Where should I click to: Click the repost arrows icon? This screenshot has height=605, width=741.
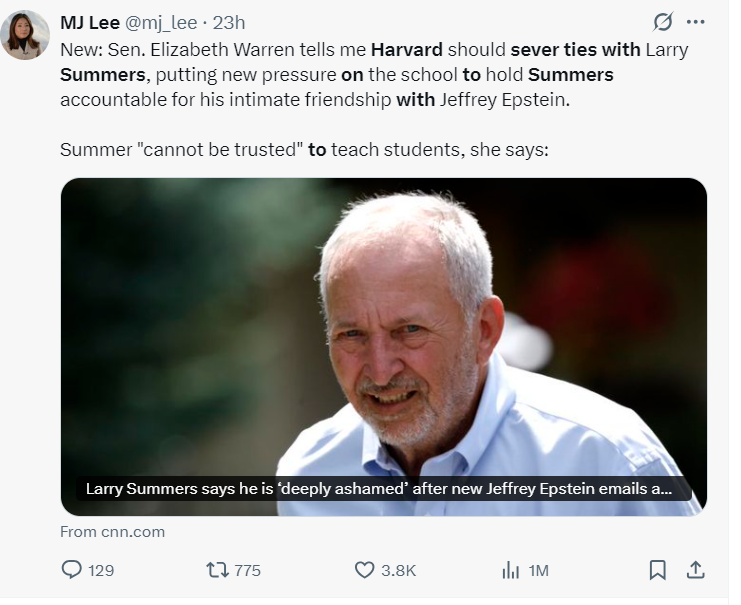(218, 570)
